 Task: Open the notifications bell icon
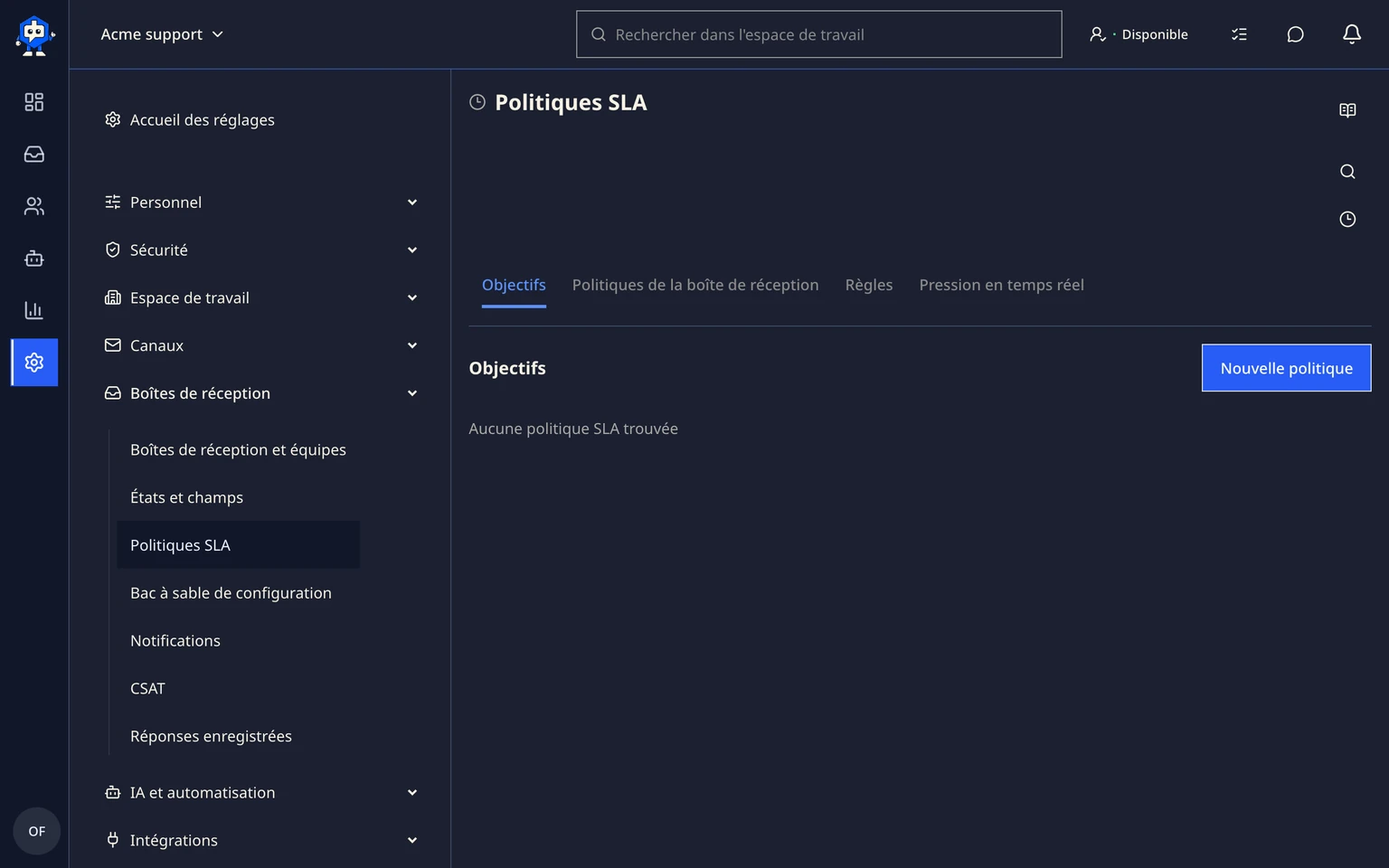point(1352,34)
